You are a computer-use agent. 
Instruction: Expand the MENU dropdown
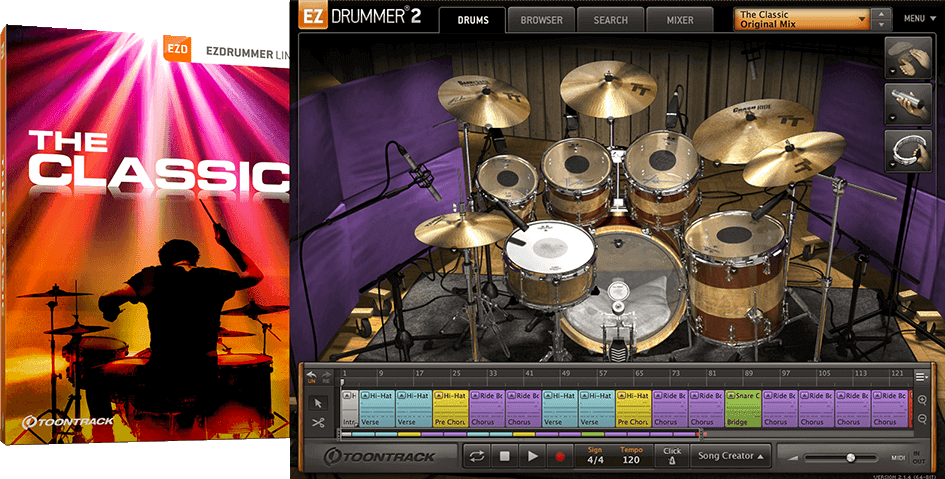tap(918, 19)
